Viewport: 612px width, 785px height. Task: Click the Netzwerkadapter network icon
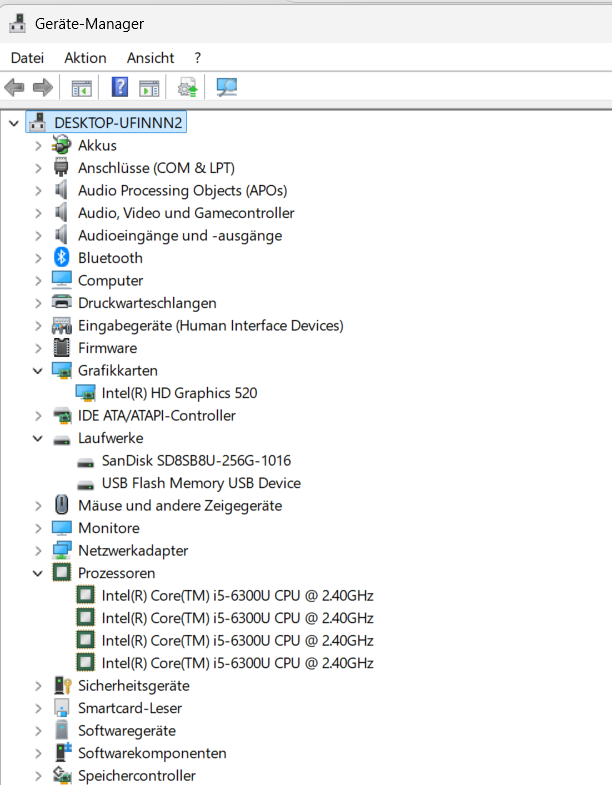click(62, 550)
